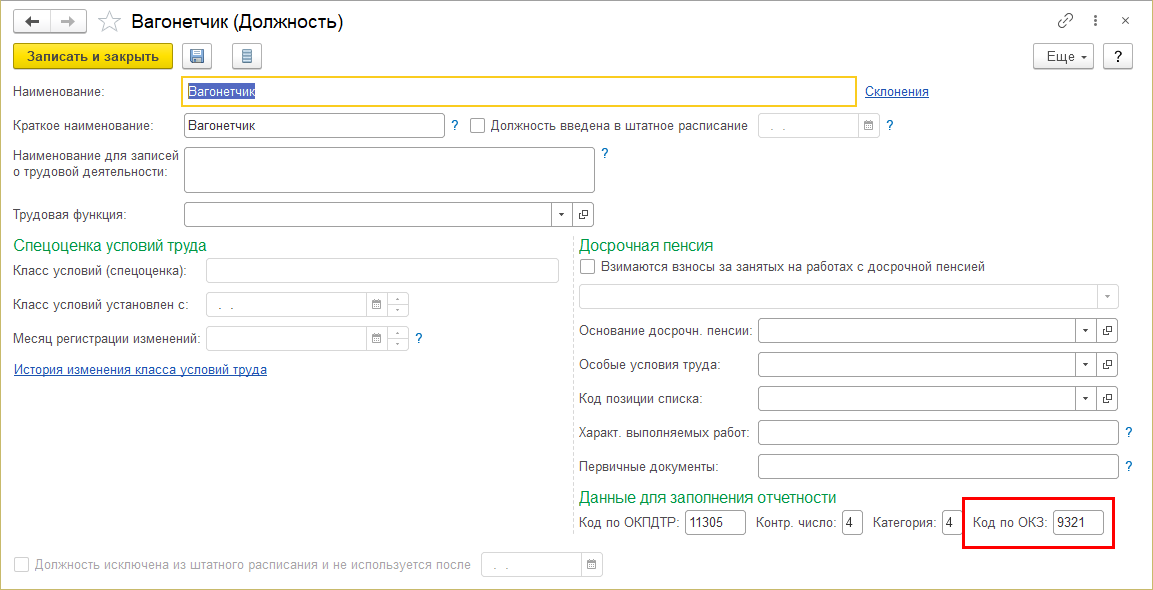
Task: Click the Код по ОКЗ field
Action: click(1078, 523)
